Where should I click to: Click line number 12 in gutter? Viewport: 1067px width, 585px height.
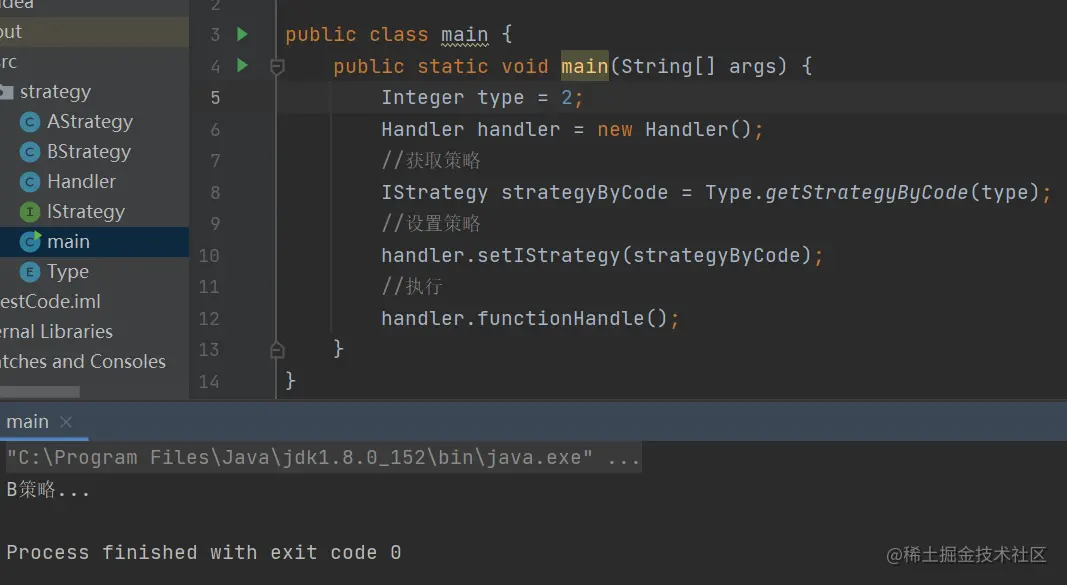click(209, 318)
